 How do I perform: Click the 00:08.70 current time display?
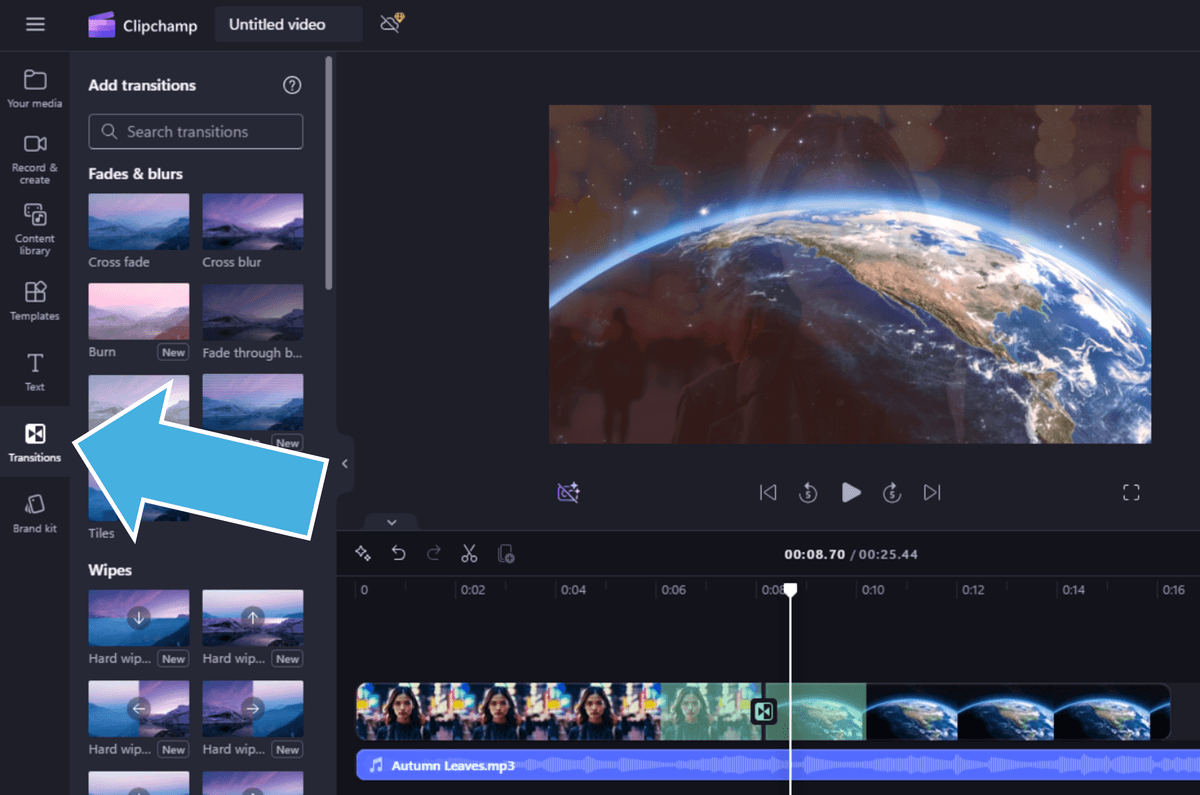(x=814, y=554)
